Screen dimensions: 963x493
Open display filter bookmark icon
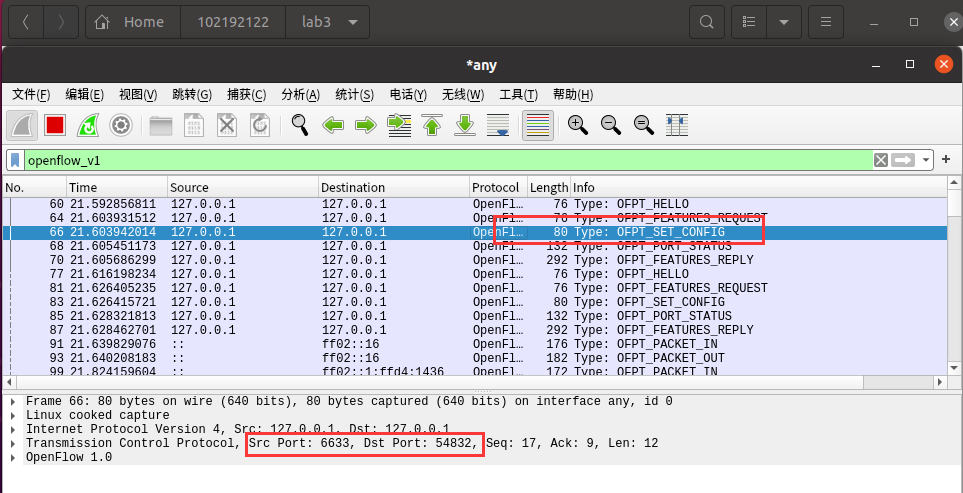click(x=16, y=160)
